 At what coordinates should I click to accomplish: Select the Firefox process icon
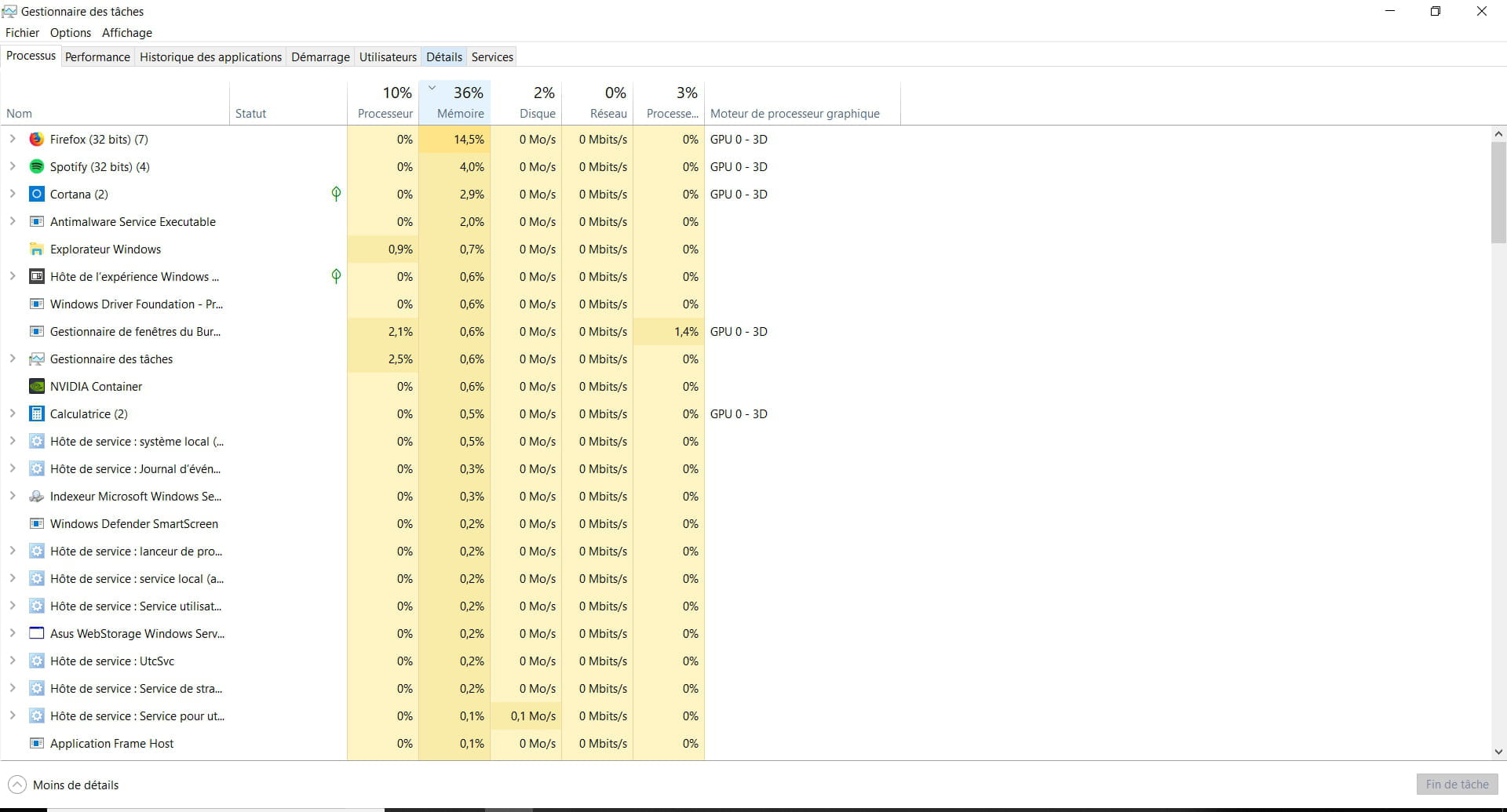pyautogui.click(x=36, y=139)
